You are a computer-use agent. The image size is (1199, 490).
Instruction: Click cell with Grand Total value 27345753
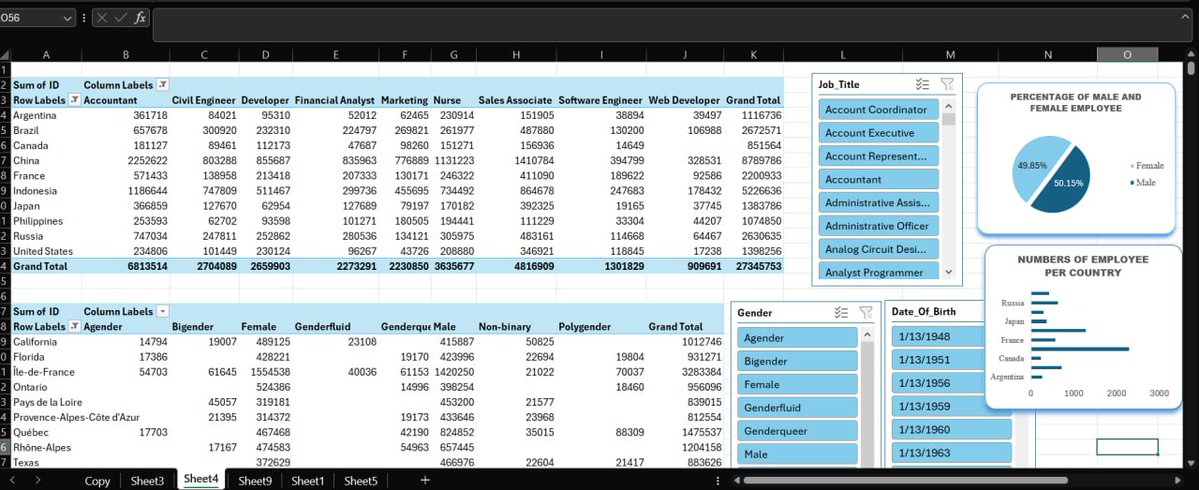pyautogui.click(x=754, y=266)
